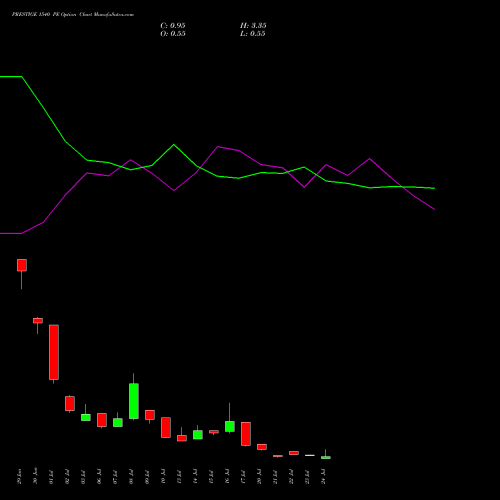Click the '08 Jul' date label

(x=131, y=477)
